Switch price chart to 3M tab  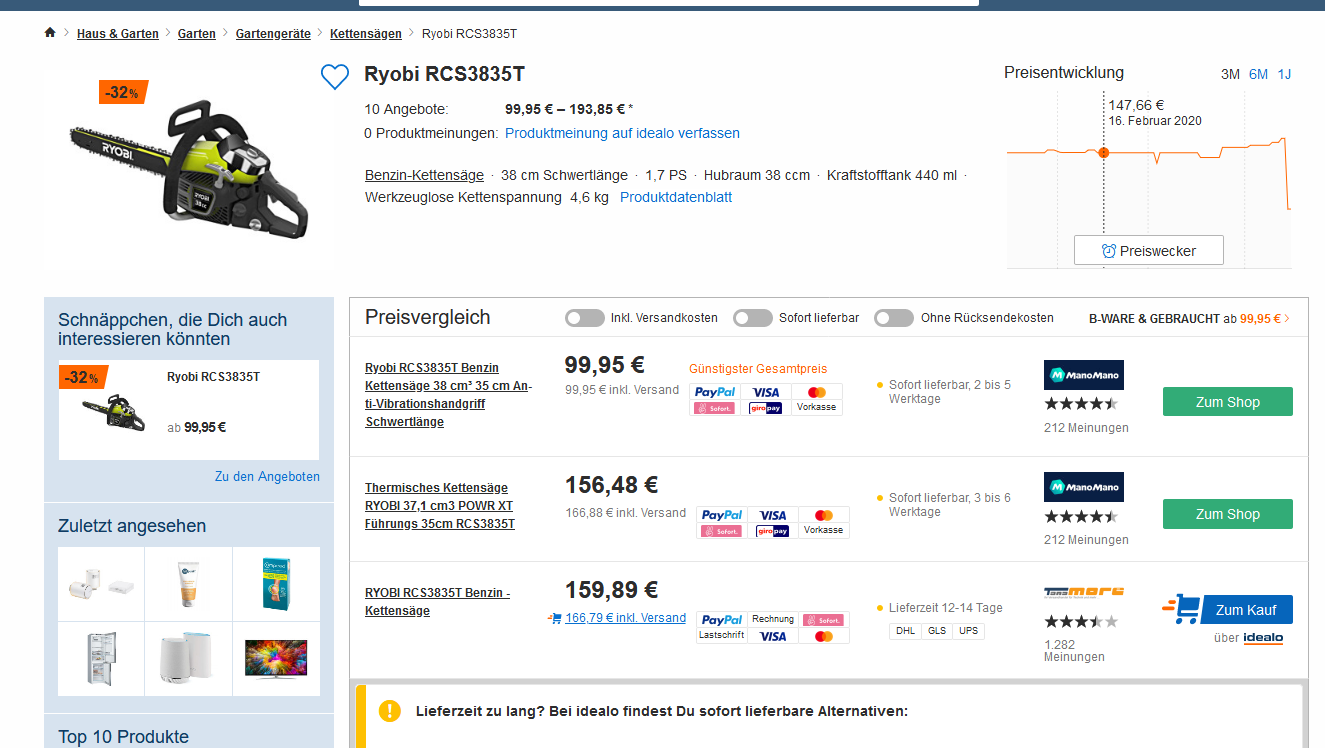point(1230,74)
